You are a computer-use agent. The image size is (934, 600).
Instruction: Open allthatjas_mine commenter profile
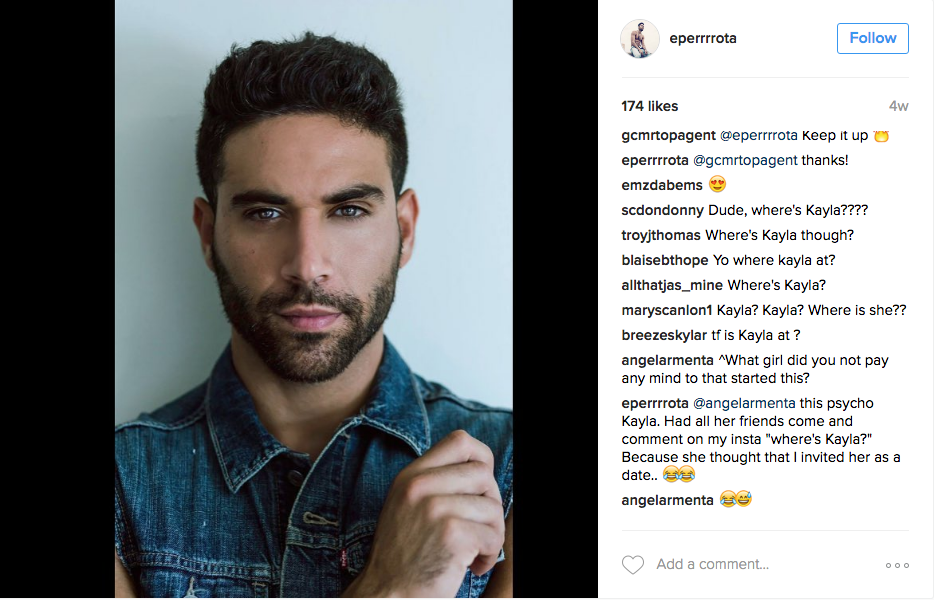click(x=672, y=285)
